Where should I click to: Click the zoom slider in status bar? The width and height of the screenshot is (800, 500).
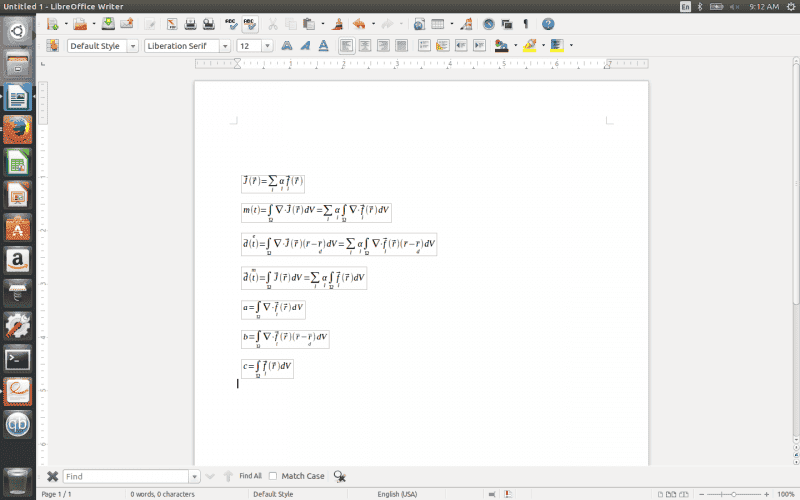point(738,494)
